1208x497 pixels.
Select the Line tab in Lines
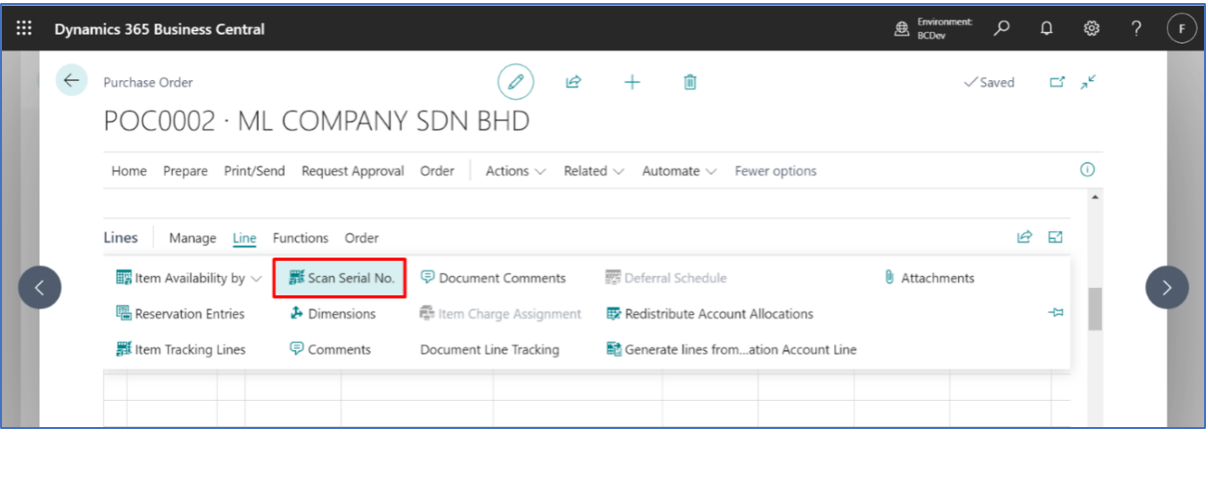click(244, 238)
